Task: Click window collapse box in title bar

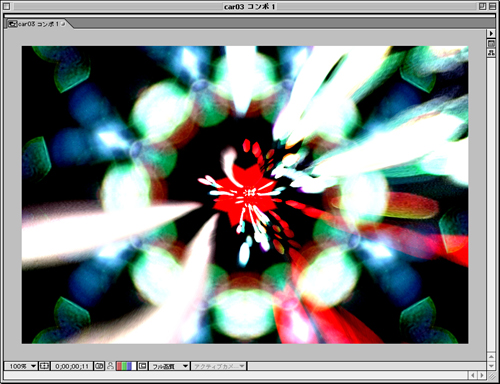Action: click(x=492, y=6)
